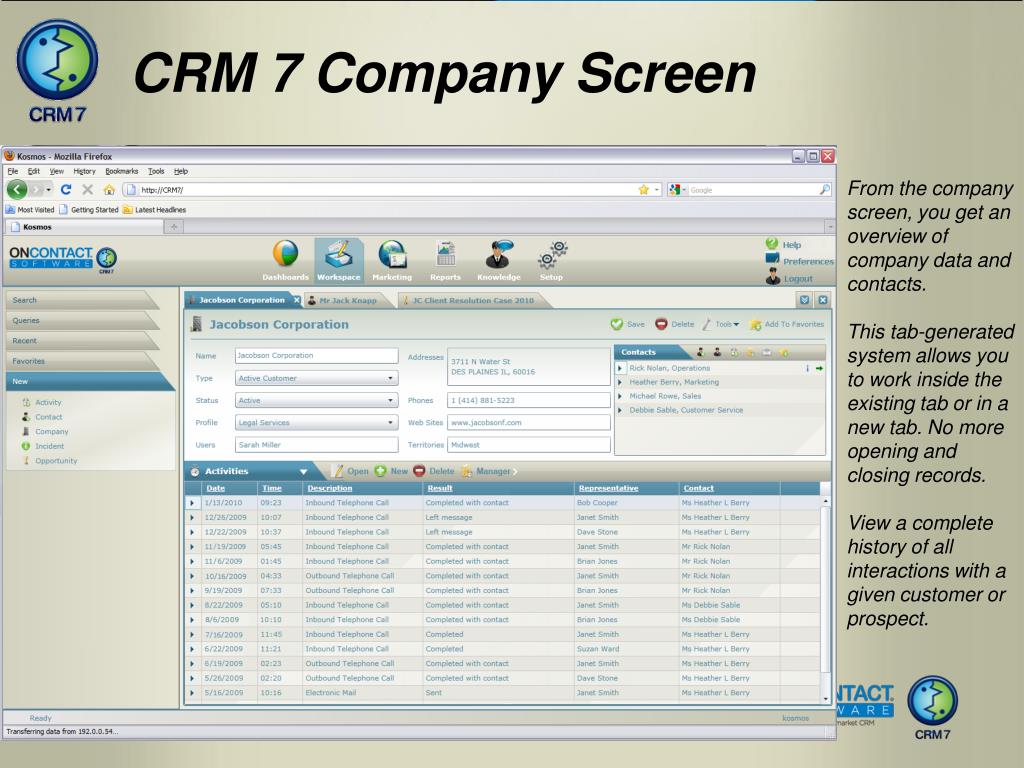Open the Marketing globe icon
This screenshot has width=1024, height=768.
392,254
